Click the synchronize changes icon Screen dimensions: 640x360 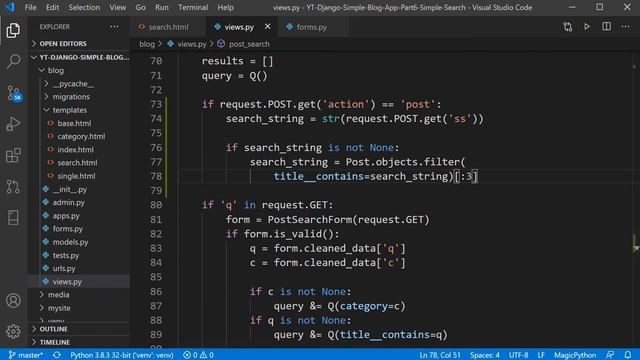(57, 355)
